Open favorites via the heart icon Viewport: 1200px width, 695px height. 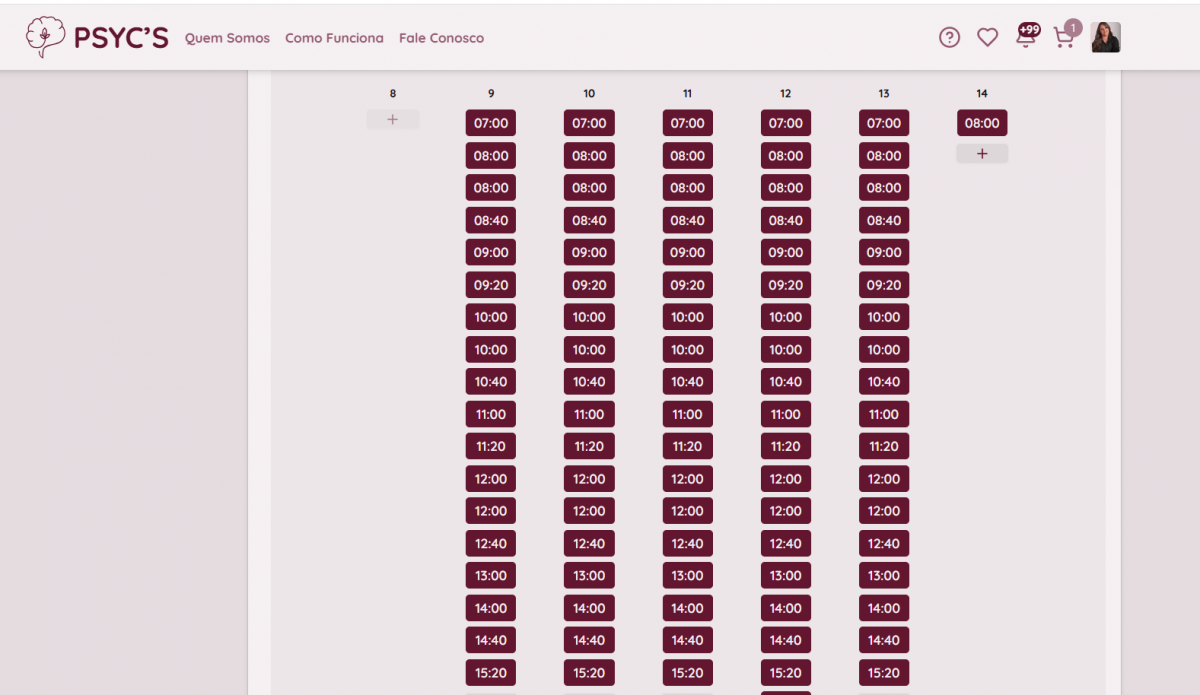click(987, 38)
